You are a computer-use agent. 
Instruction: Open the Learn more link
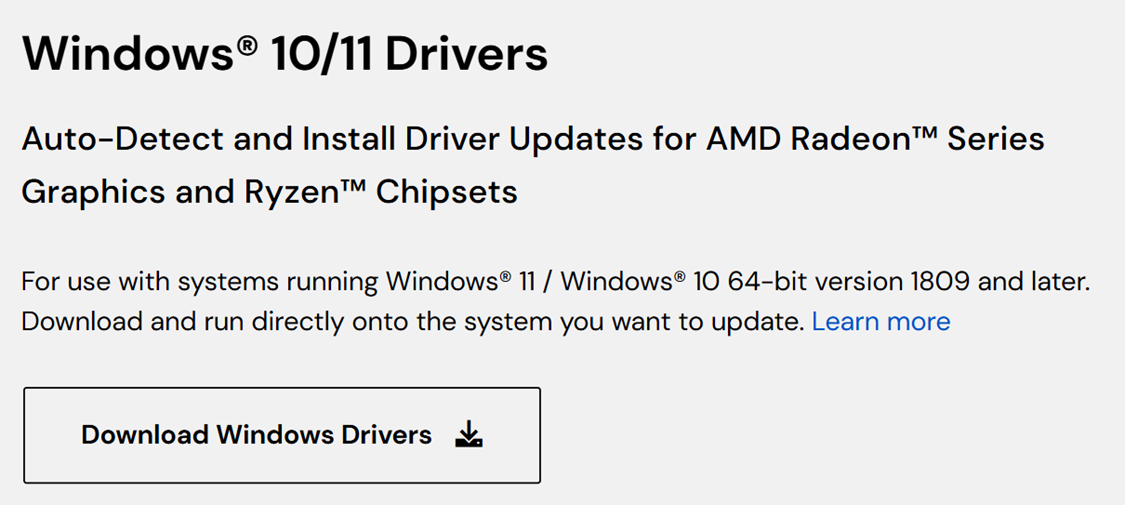point(881,322)
